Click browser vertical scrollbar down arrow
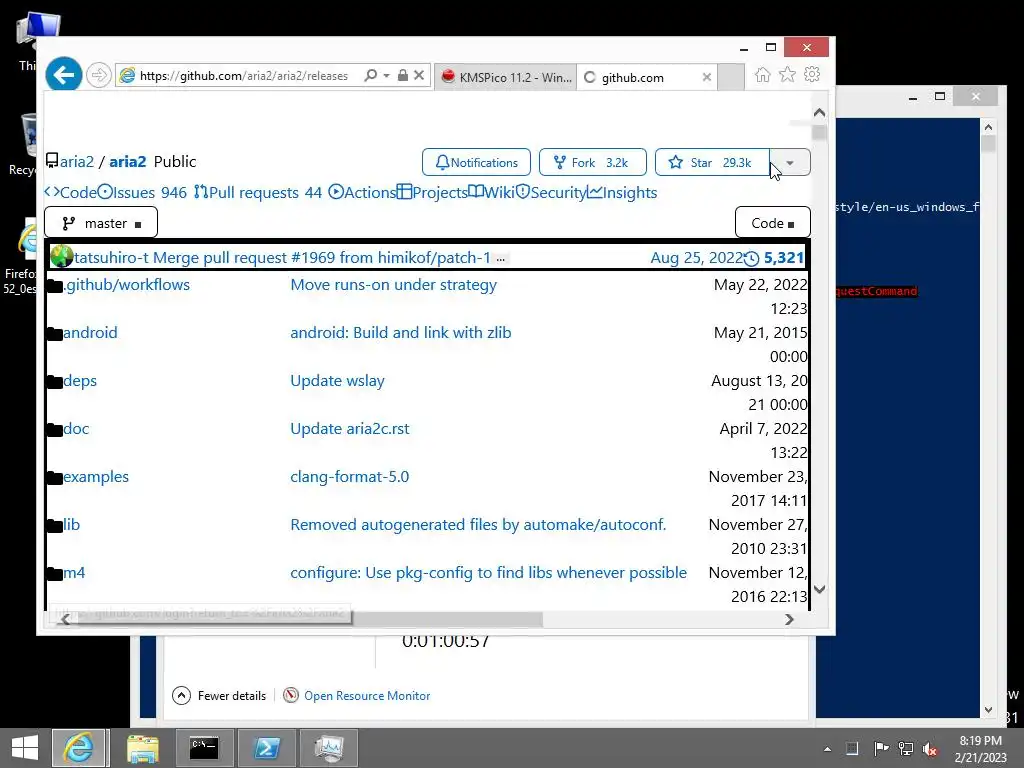This screenshot has height=768, width=1024. [x=820, y=589]
